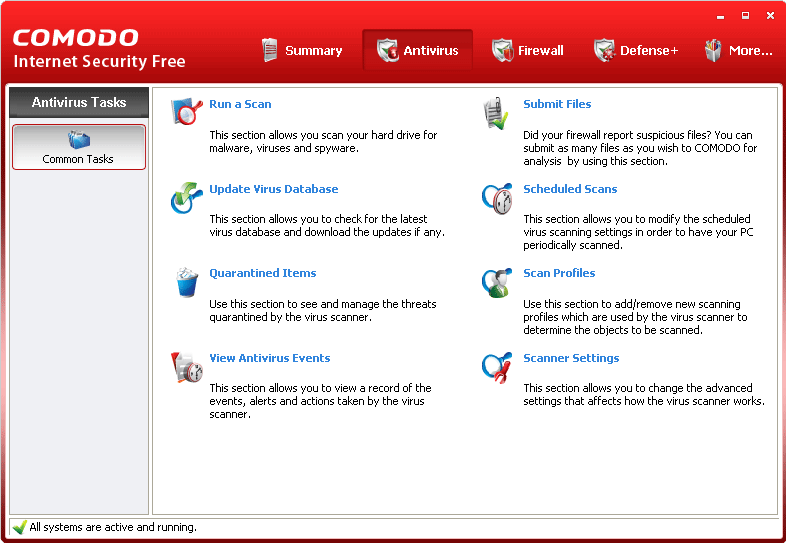Close the Comodo window
Viewport: 786px width, 543px height.
click(x=770, y=16)
